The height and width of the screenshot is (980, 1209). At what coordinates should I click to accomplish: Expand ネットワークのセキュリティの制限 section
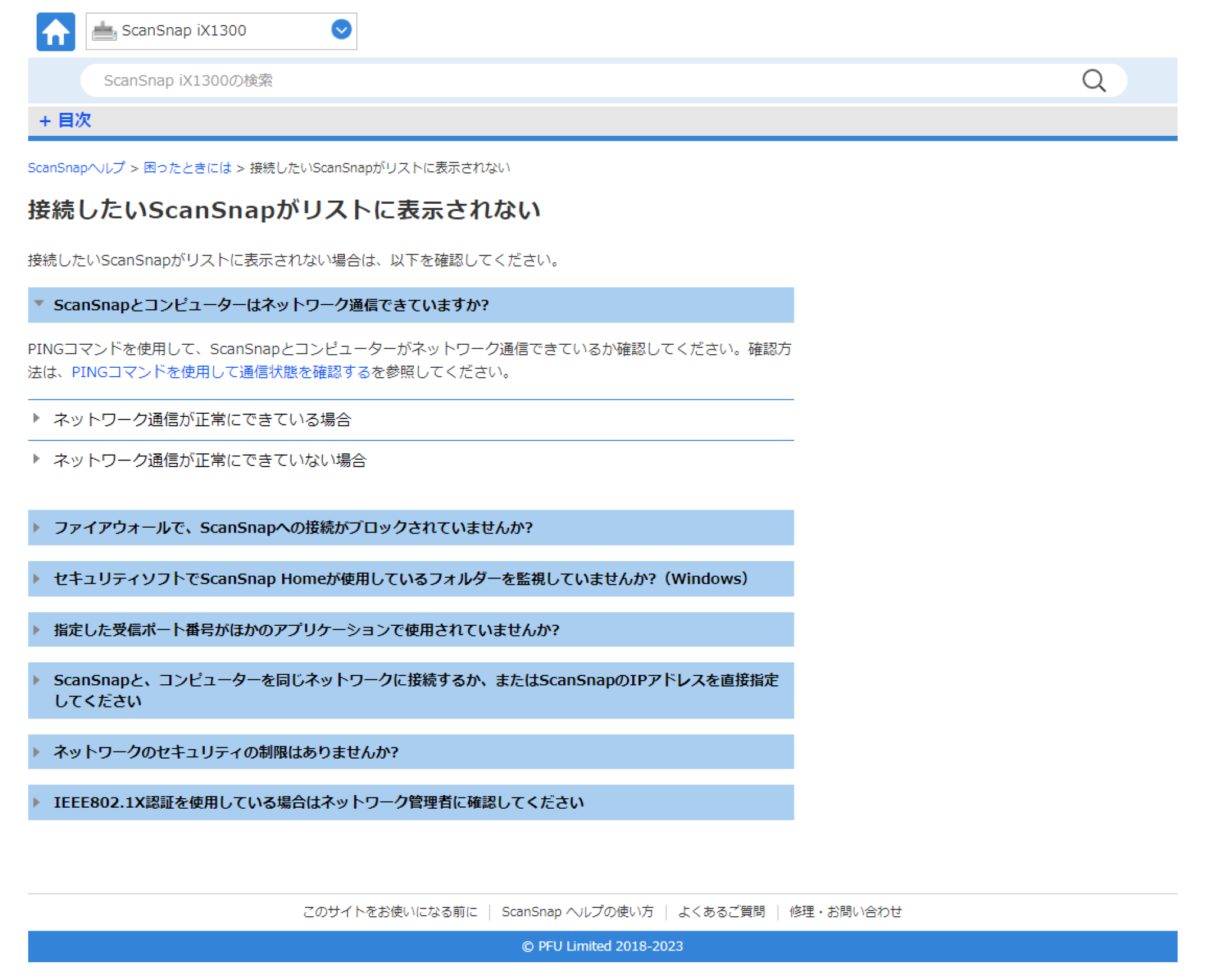coord(226,752)
